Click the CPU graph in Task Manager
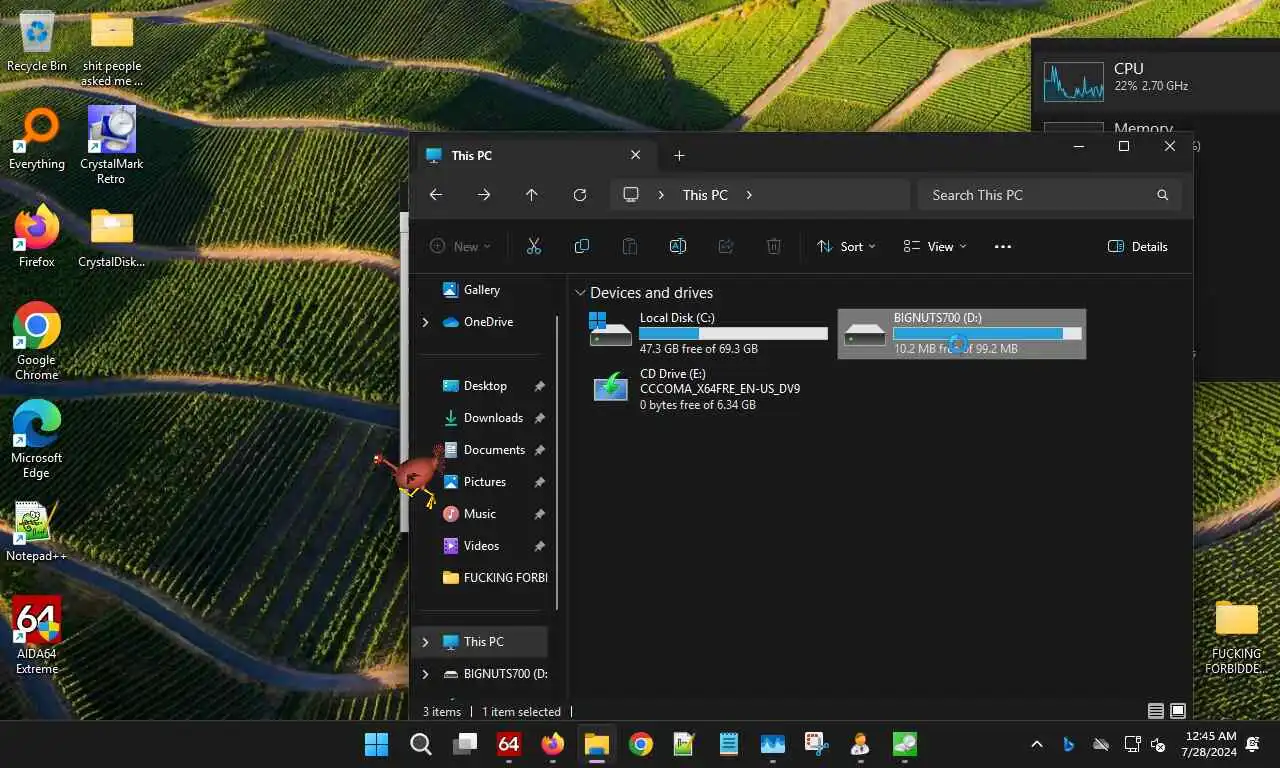The image size is (1280, 768). (x=1073, y=82)
